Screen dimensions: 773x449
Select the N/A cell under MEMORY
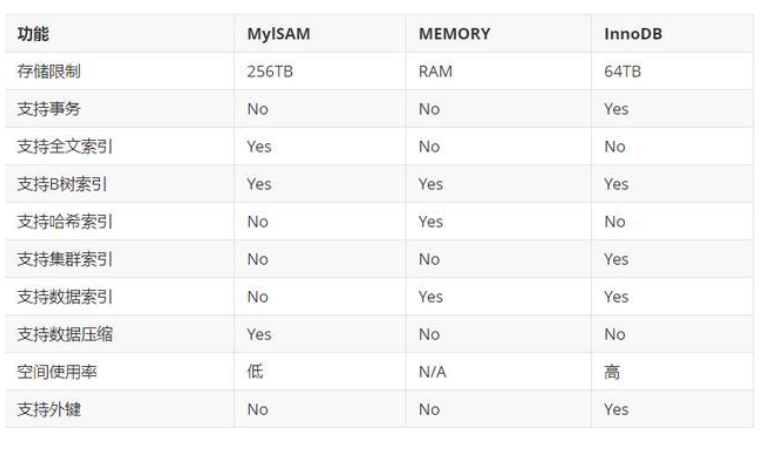(433, 372)
